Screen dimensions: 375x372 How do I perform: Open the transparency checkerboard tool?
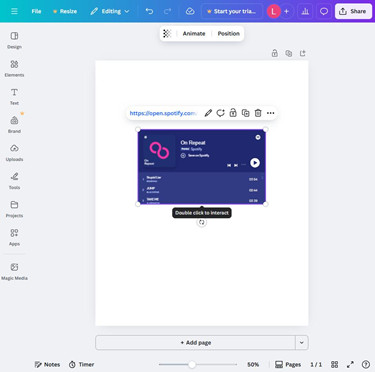tap(167, 33)
